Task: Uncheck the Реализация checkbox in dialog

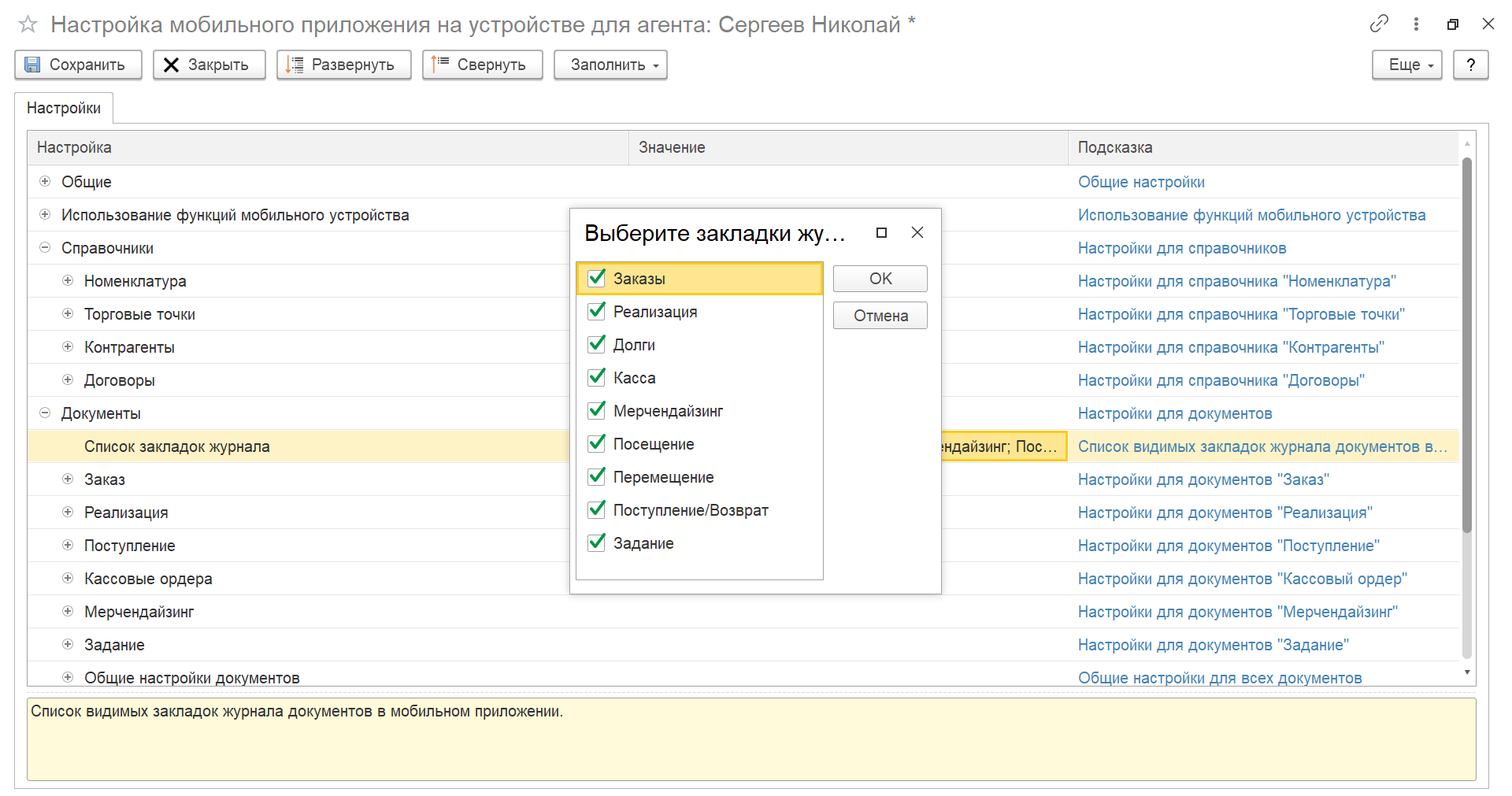Action: 597,311
